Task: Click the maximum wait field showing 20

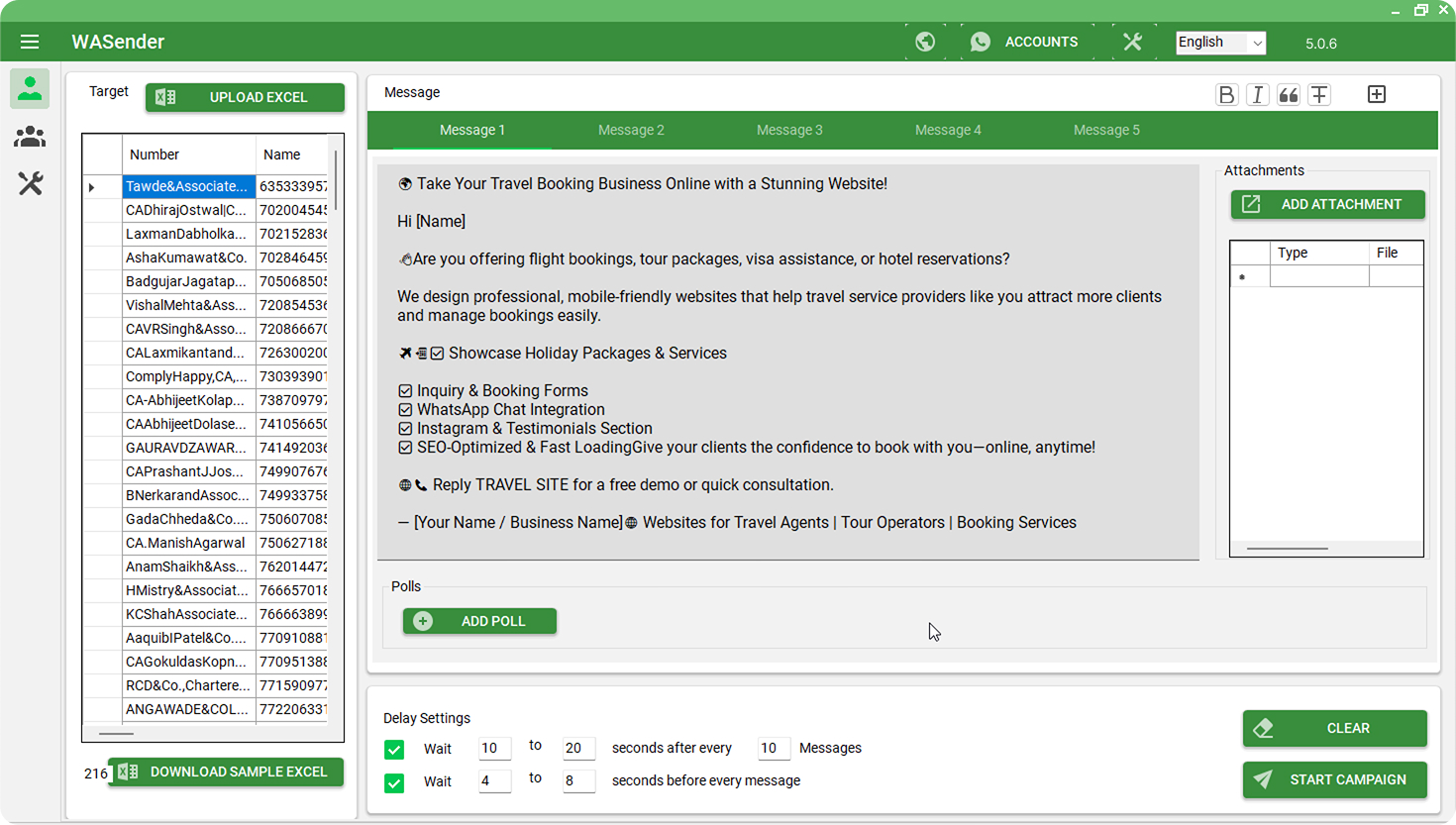Action: pos(578,749)
